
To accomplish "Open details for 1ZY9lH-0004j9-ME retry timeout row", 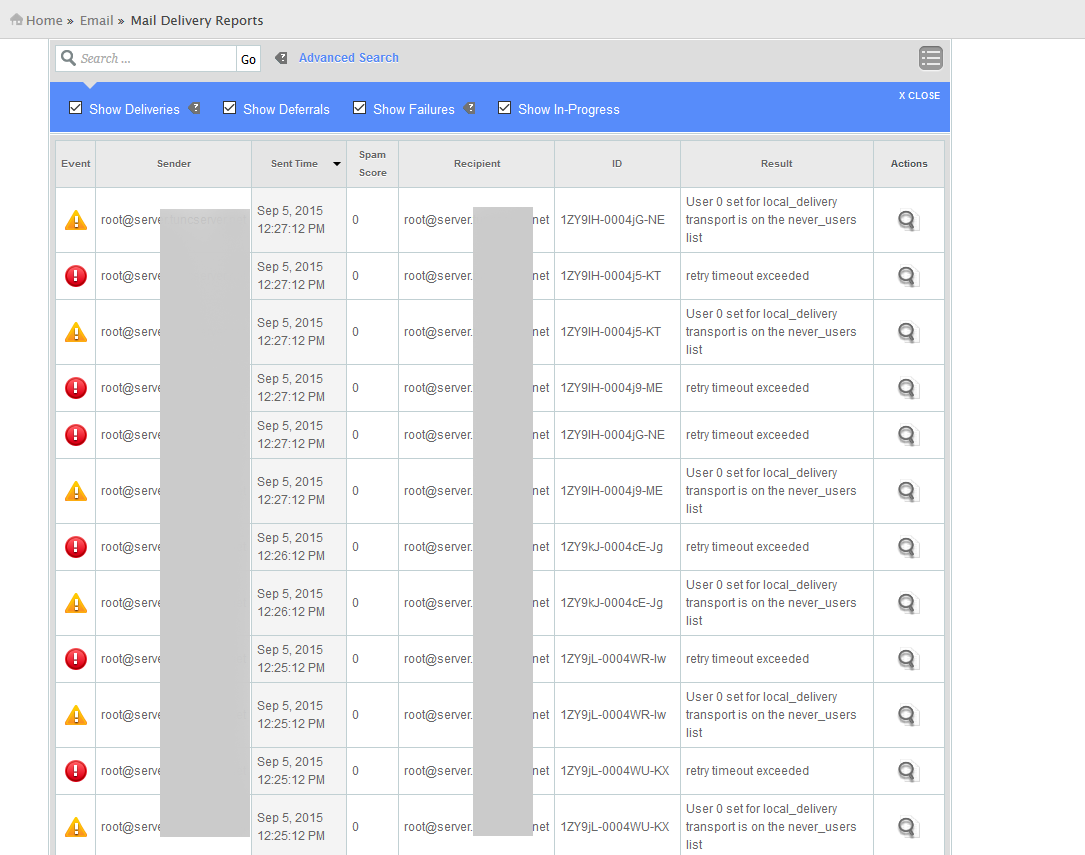I will click(907, 389).
